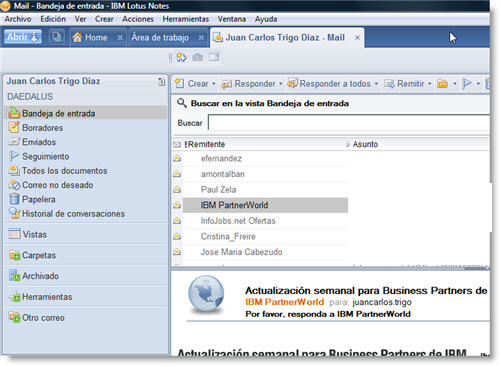Image resolution: width=500 pixels, height=366 pixels.
Task: Click the globe icon in the preview pane
Action: tap(206, 295)
